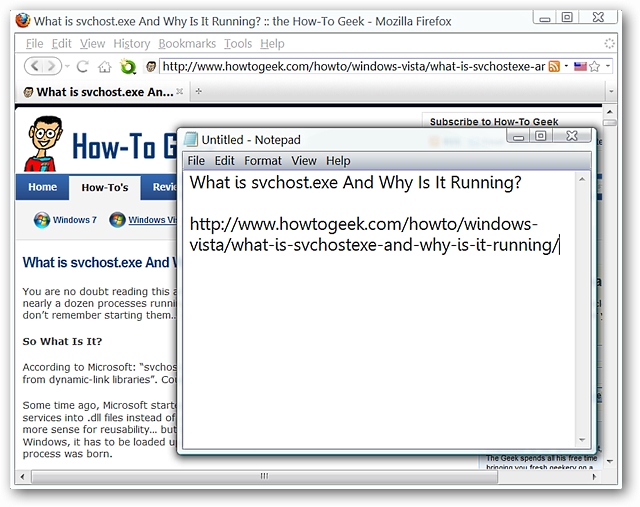Open history dropdown next to forward button
This screenshot has width=640, height=507.
(67, 66)
